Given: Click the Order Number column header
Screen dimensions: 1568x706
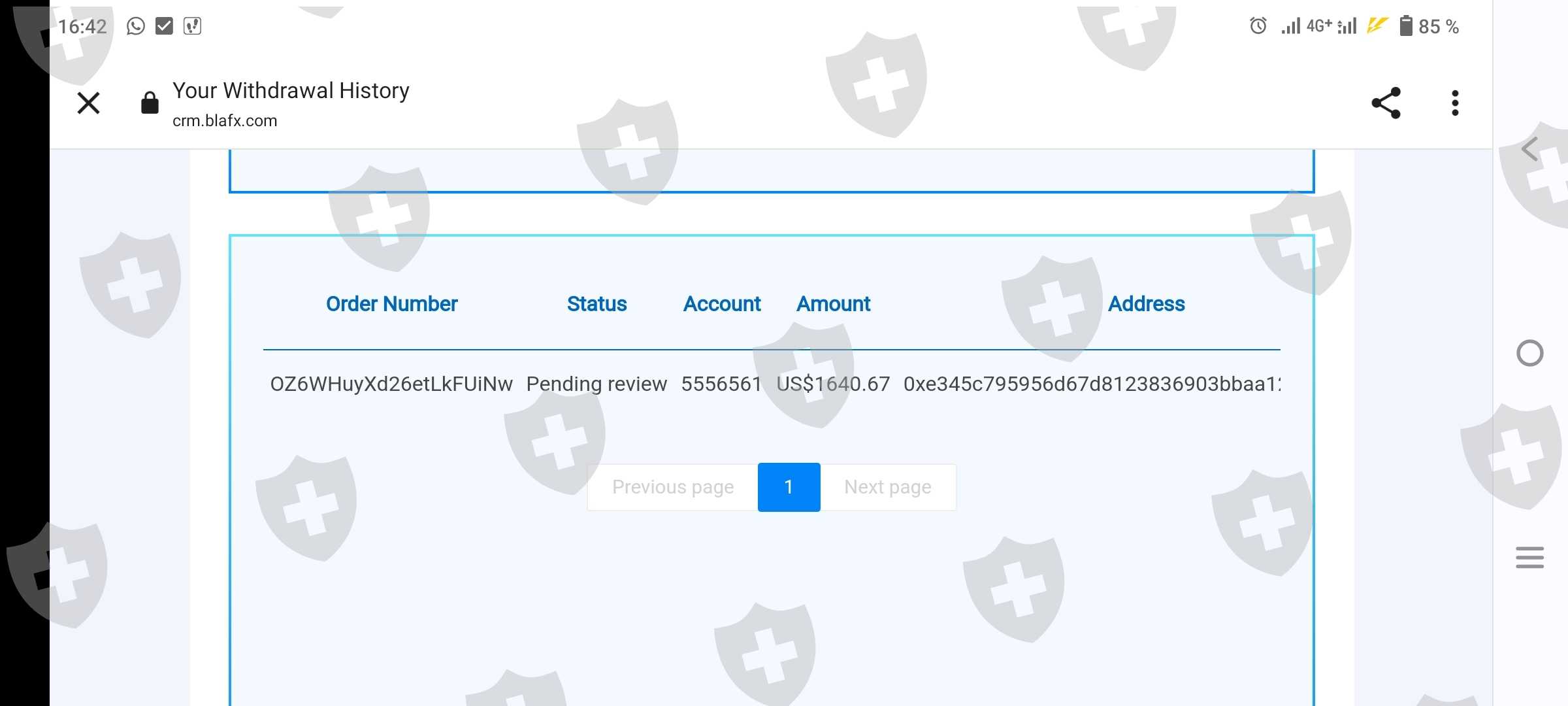Looking at the screenshot, I should click(x=391, y=304).
